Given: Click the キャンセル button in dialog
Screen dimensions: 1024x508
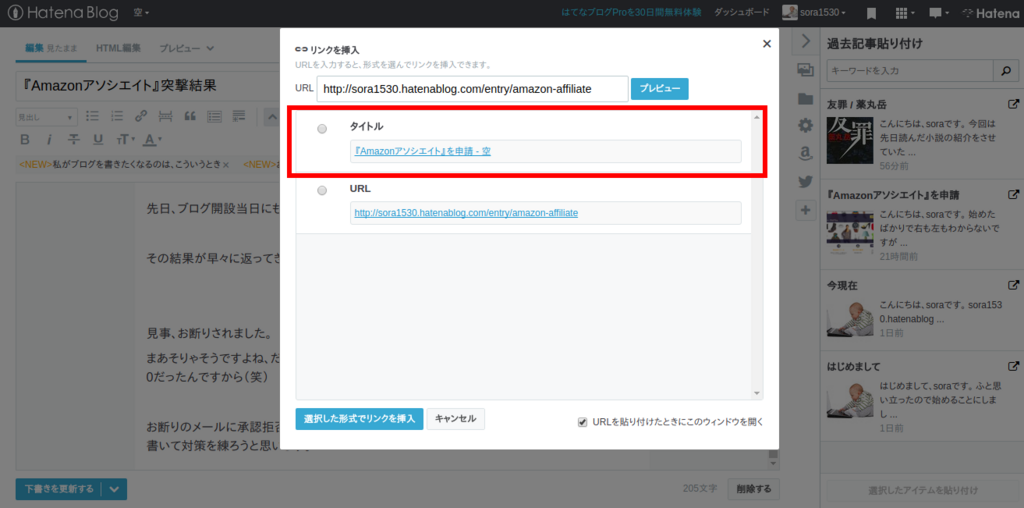Looking at the screenshot, I should click(x=456, y=419).
